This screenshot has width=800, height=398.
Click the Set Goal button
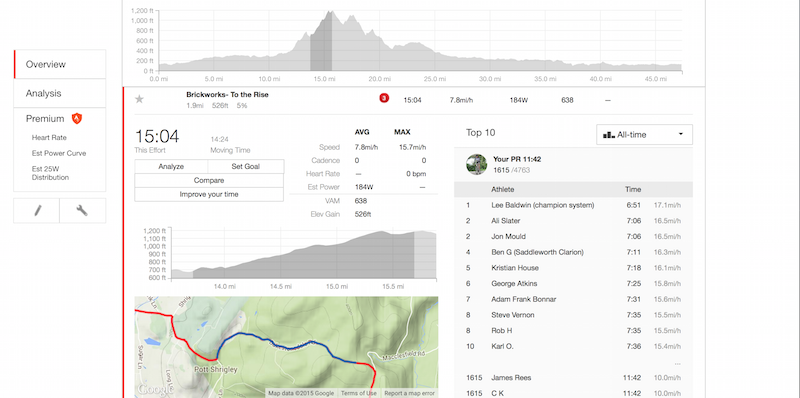tap(246, 166)
